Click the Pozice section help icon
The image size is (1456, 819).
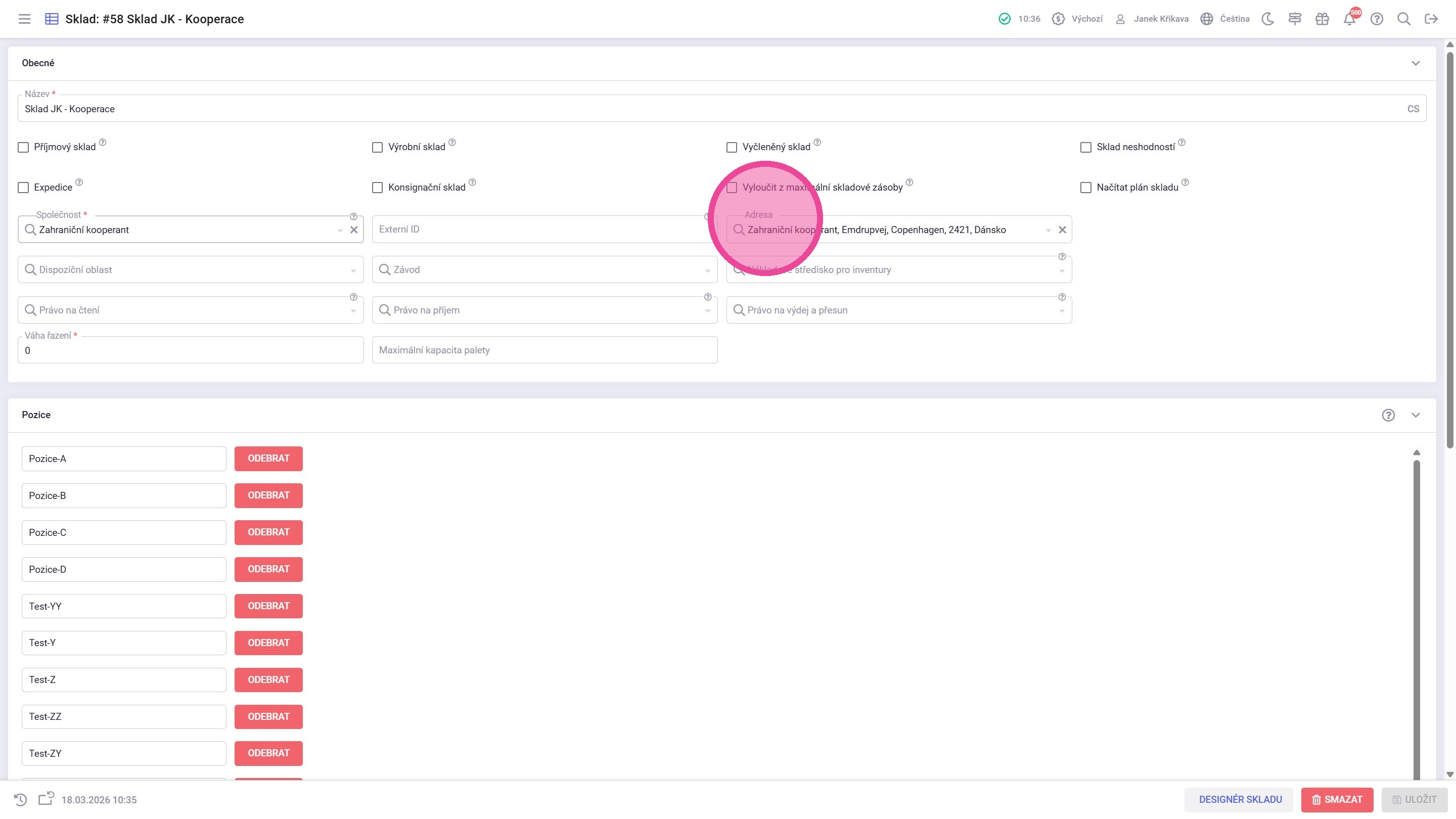(x=1388, y=416)
